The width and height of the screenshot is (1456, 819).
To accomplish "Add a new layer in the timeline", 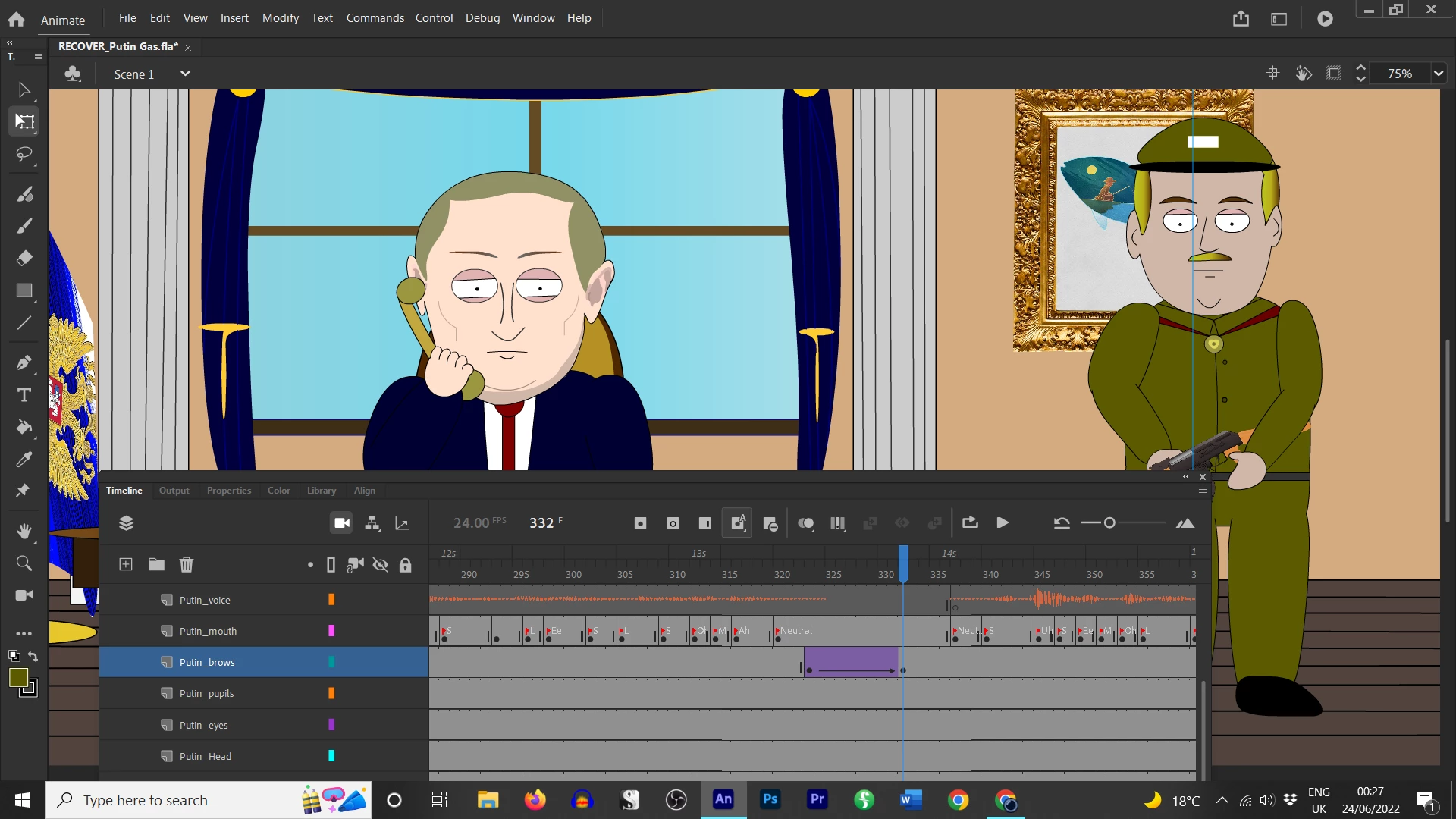I will 126,564.
